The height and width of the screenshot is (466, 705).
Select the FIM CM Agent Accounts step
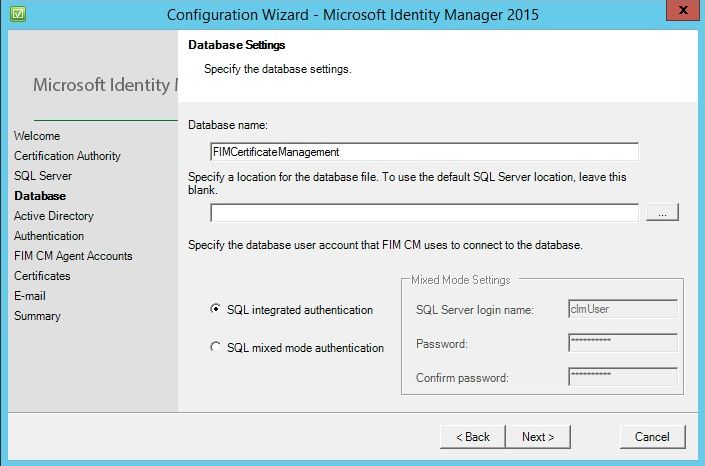click(73, 256)
